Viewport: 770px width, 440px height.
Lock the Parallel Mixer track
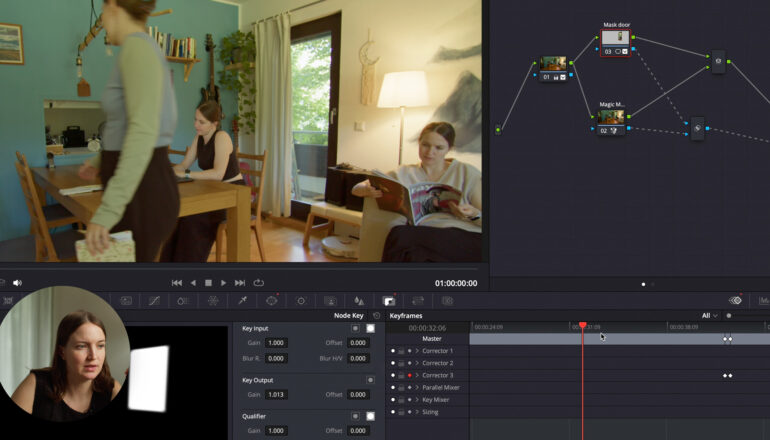click(x=401, y=388)
